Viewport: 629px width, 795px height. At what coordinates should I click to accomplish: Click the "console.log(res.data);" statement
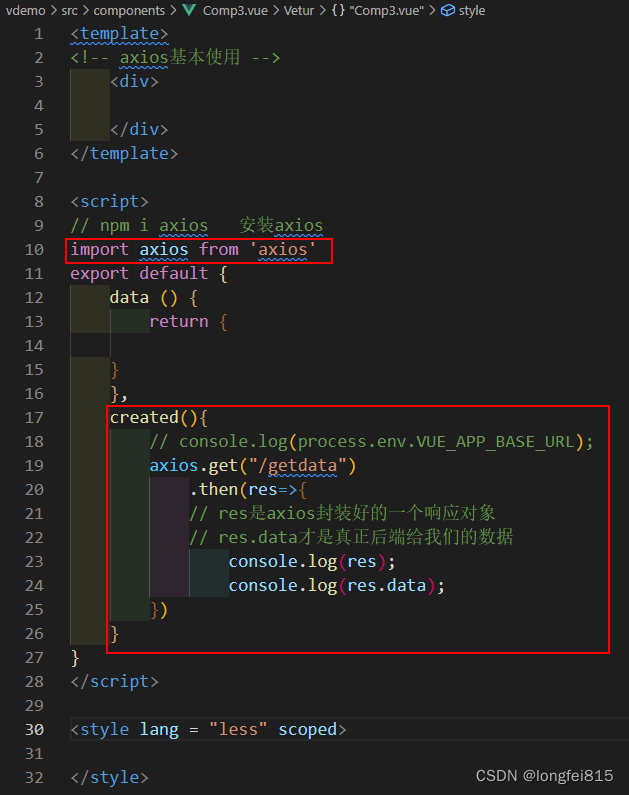coord(337,585)
